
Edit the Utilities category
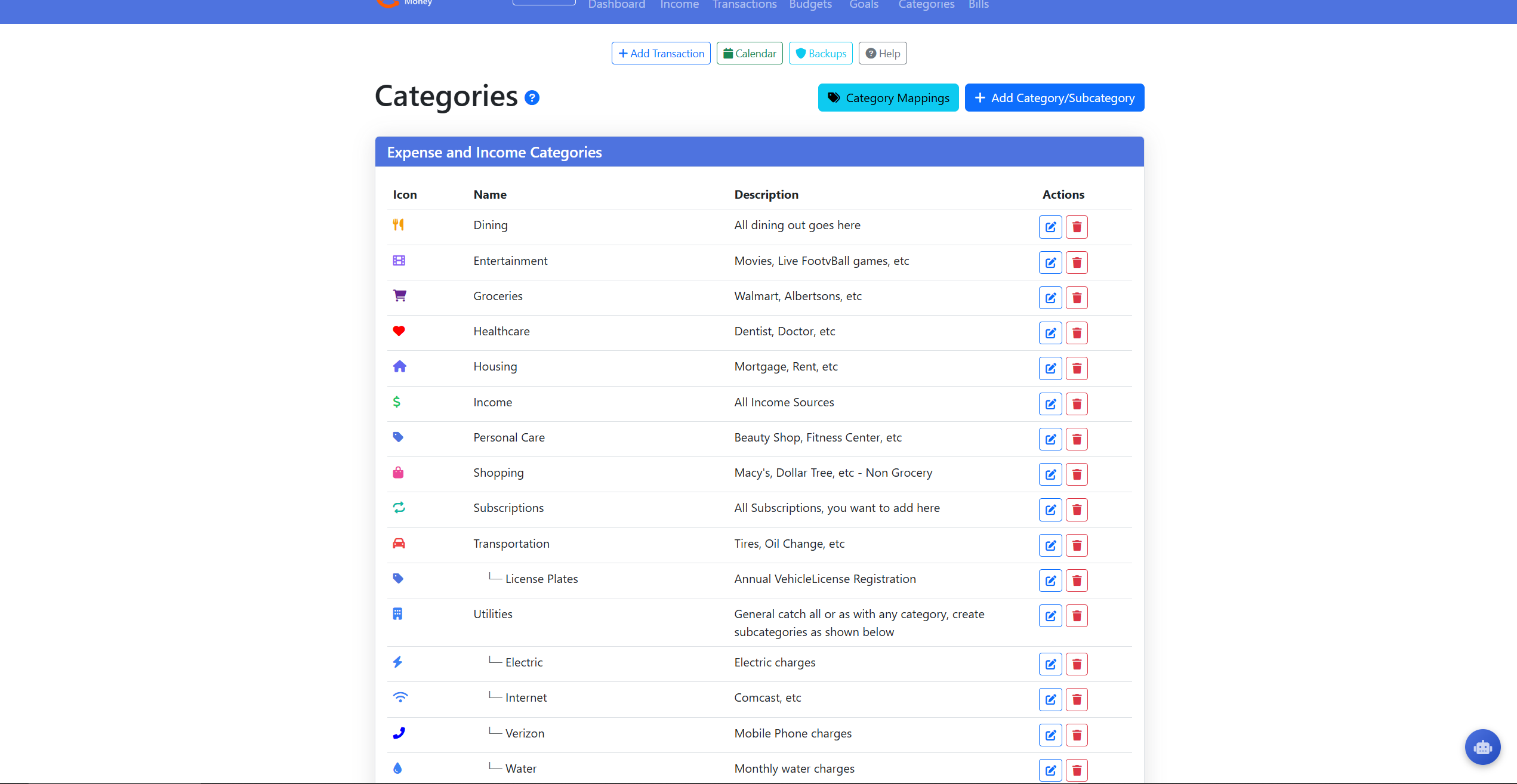(1050, 616)
